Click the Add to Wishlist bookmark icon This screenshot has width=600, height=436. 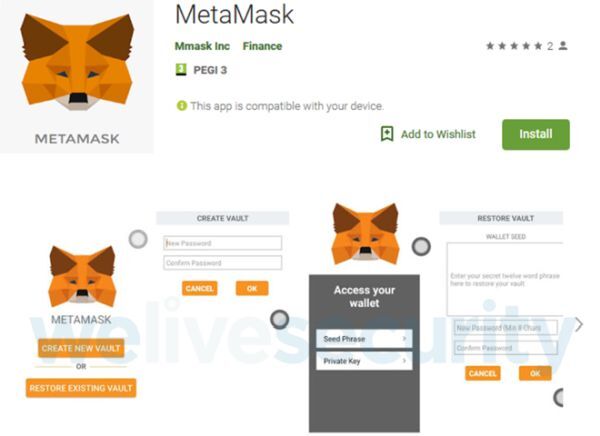(x=387, y=134)
